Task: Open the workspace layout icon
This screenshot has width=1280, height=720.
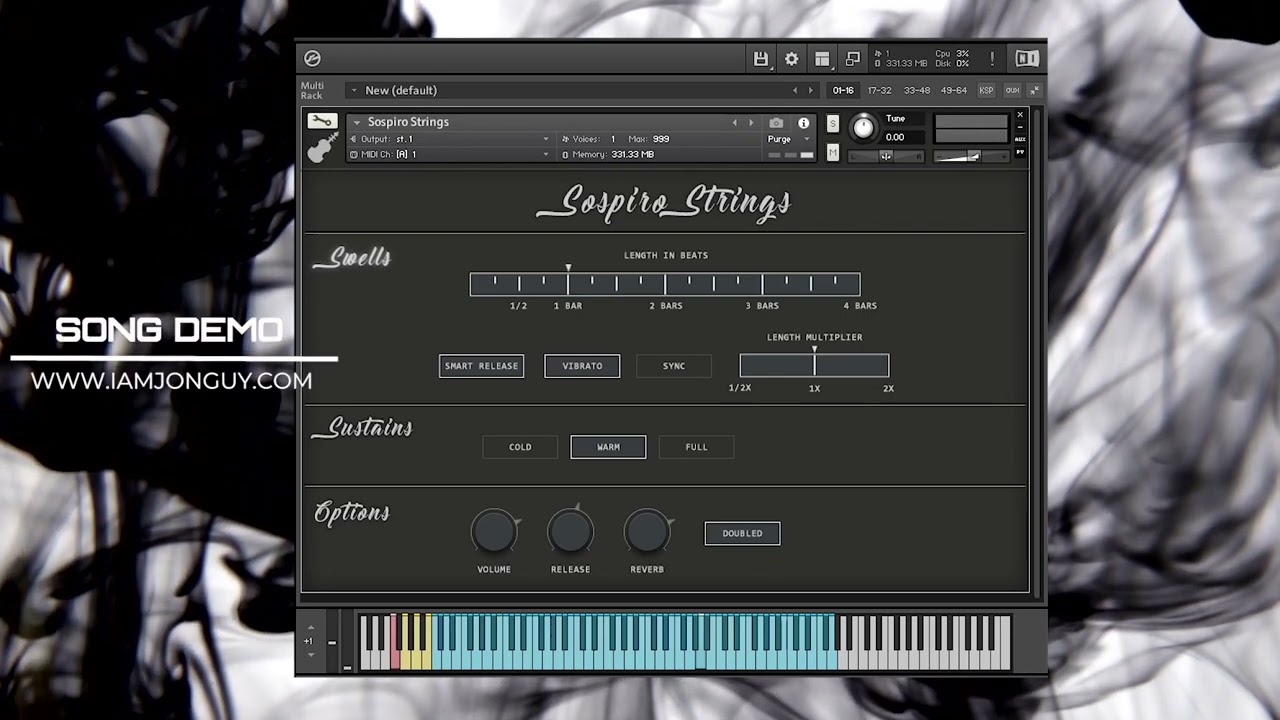Action: pos(822,59)
